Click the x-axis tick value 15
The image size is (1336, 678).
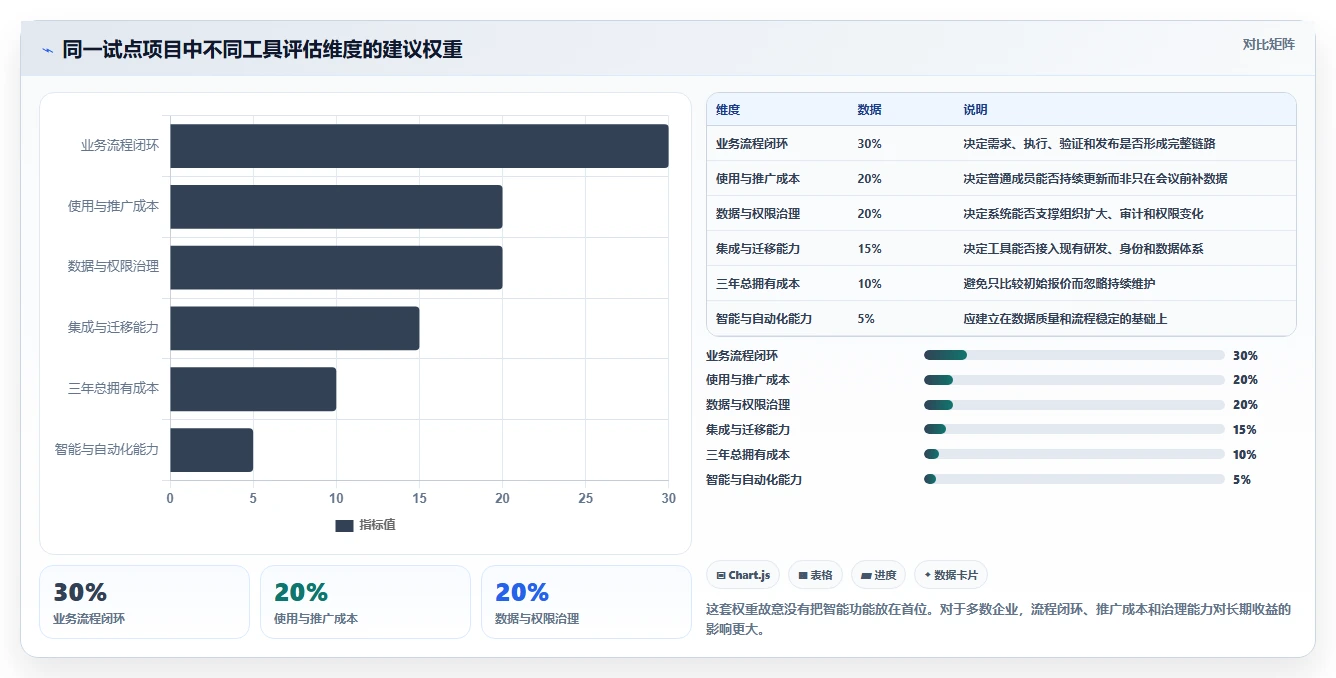(x=419, y=498)
